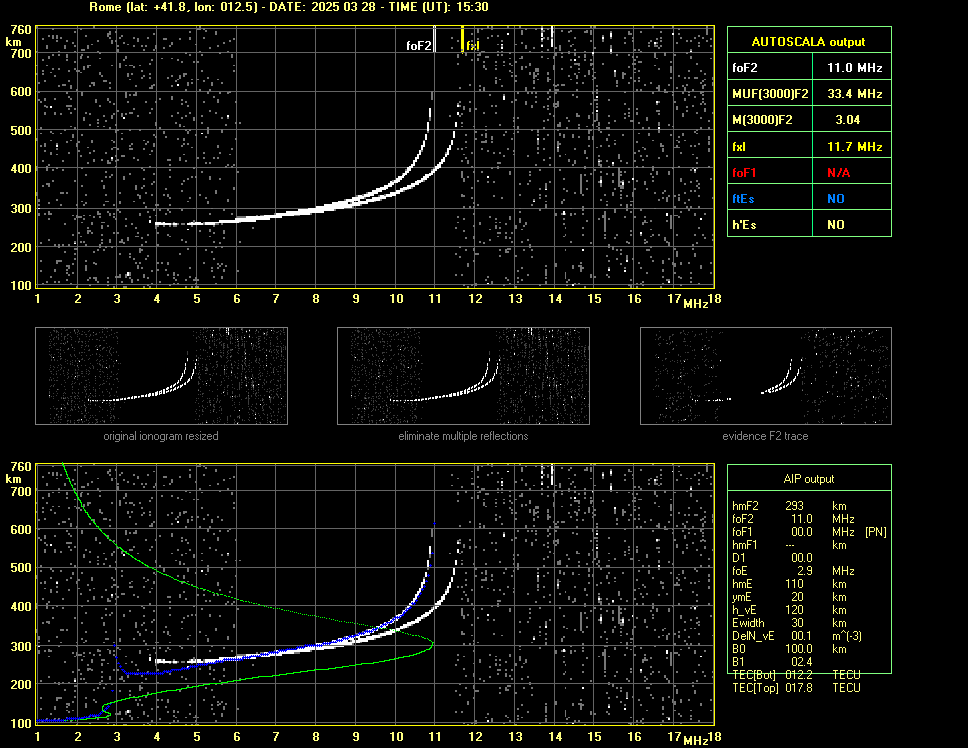
Task: Select the NO value for h'Es
Action: 836,225
